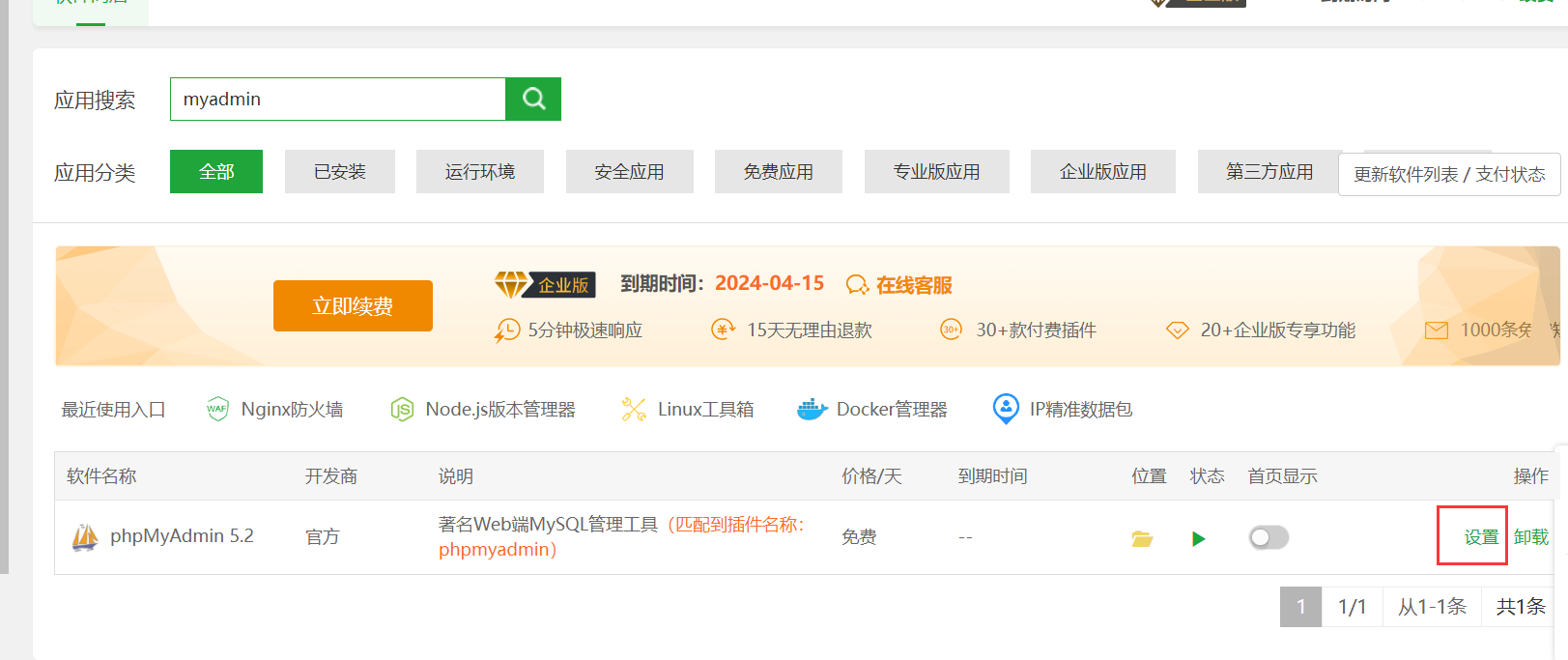Select the 免费应用 category tab

click(x=779, y=171)
